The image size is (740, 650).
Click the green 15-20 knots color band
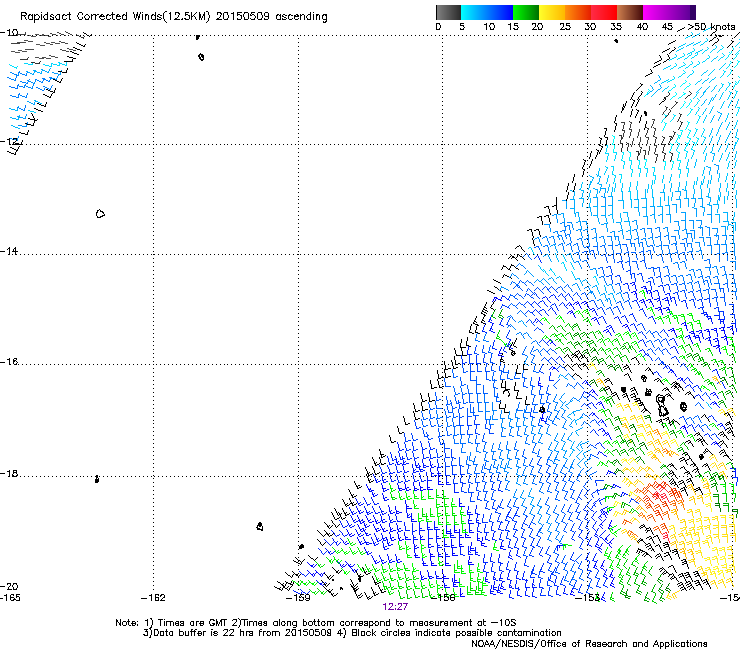(x=526, y=12)
